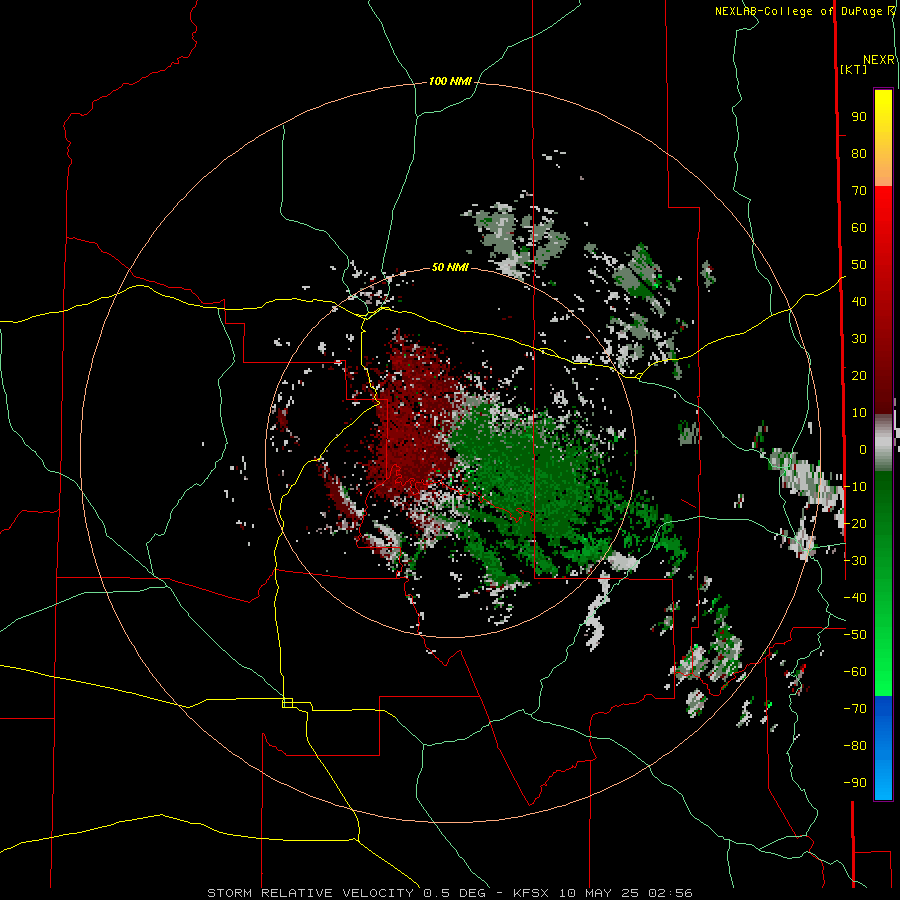The image size is (900, 900).
Task: Select the -90 value on velocity scale
Action: 855,783
